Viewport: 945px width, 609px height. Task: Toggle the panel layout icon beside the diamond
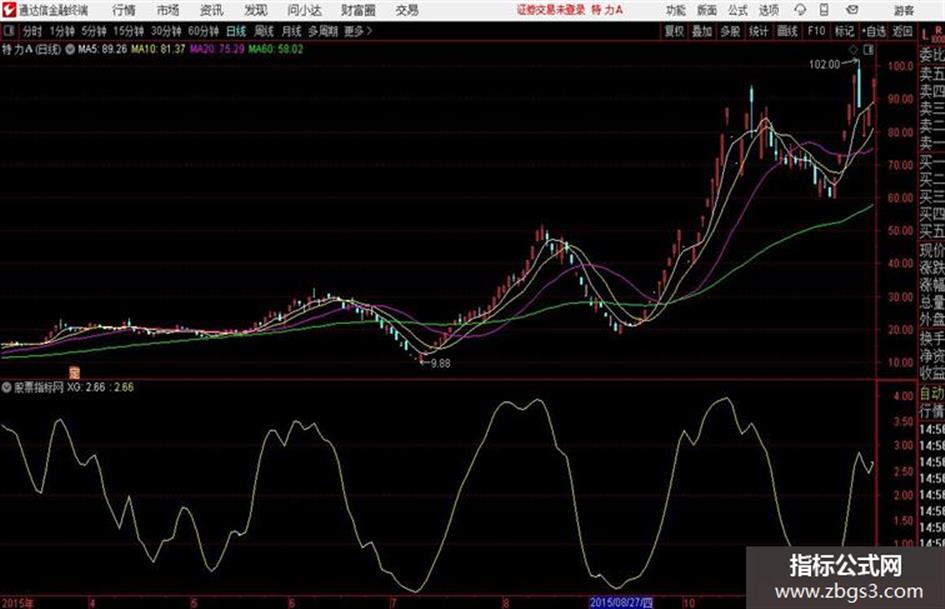(x=868, y=50)
